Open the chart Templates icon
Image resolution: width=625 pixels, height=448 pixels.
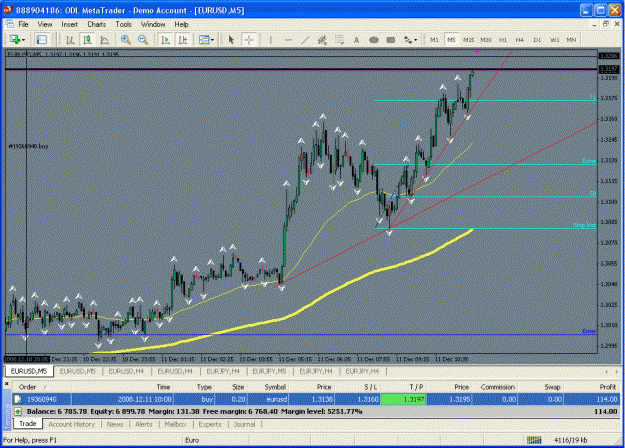point(204,40)
